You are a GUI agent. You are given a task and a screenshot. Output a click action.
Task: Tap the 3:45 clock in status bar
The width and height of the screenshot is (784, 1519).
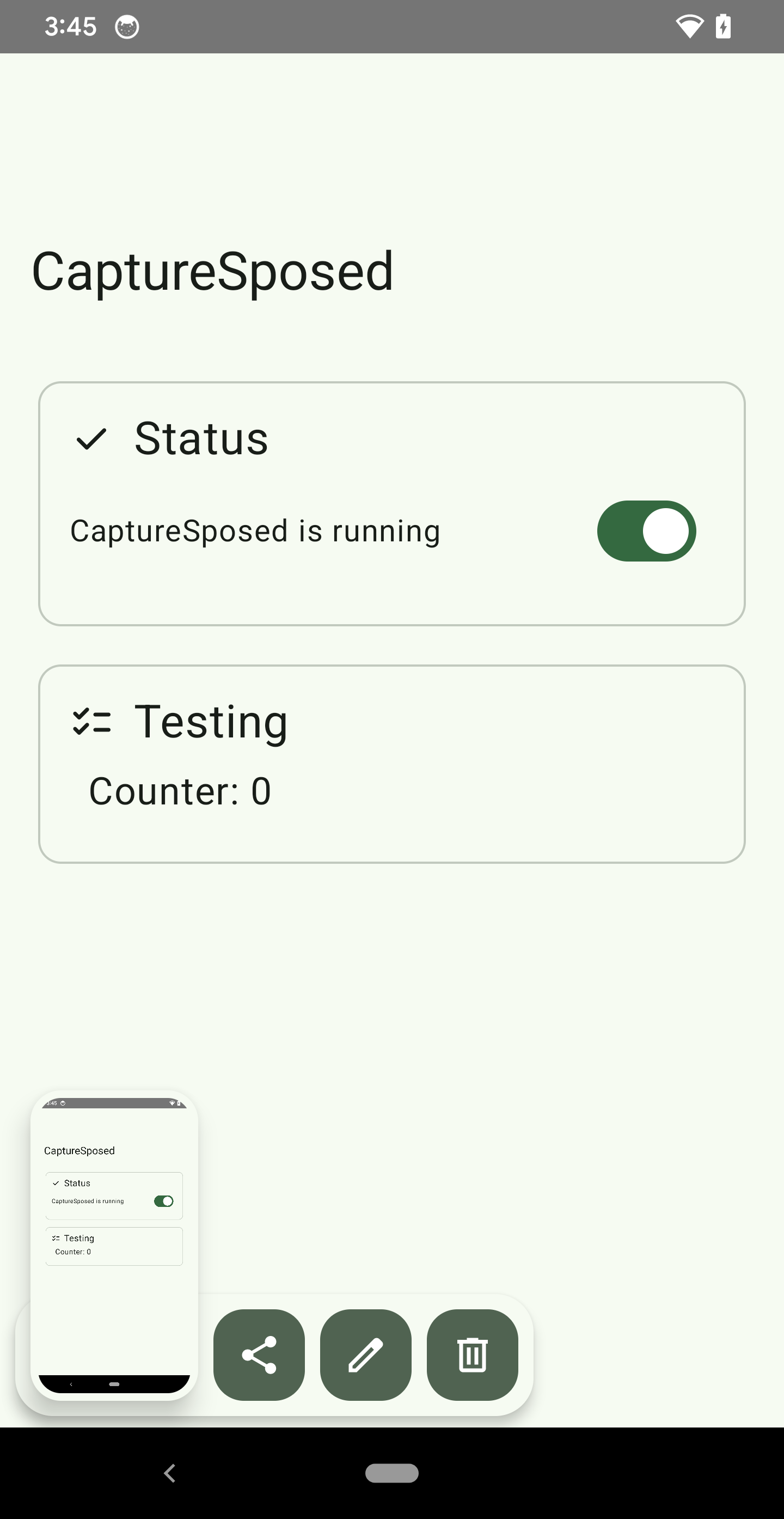point(71,27)
